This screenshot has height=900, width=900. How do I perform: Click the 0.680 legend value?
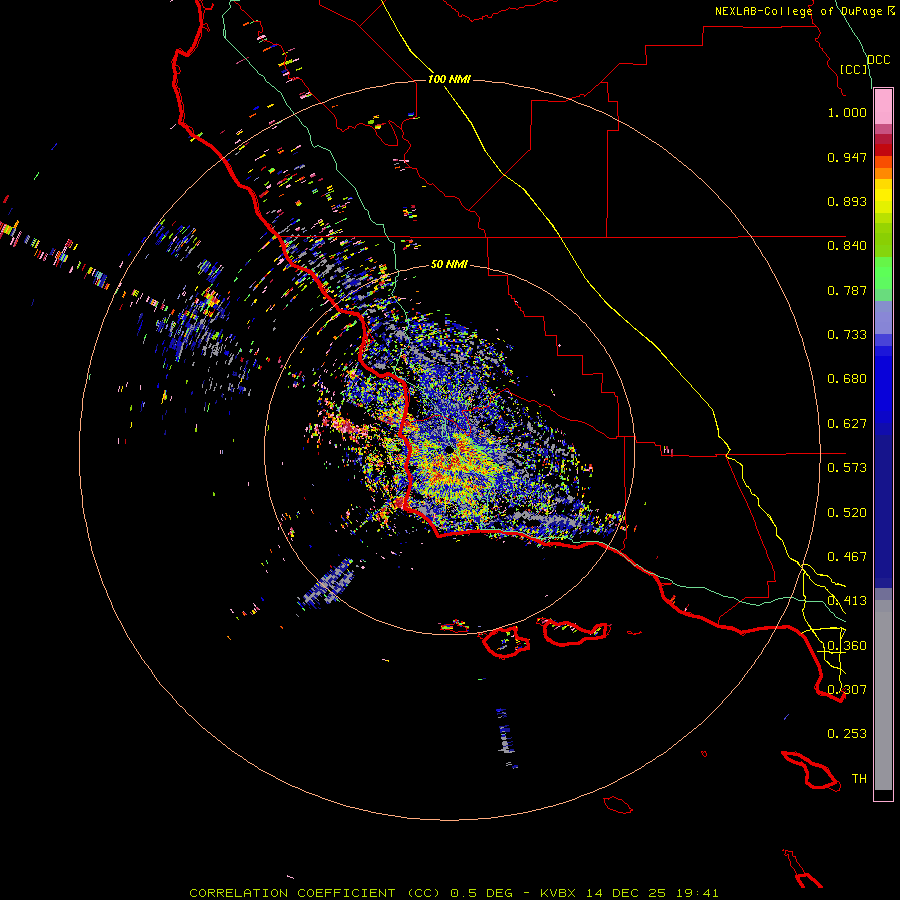point(847,379)
